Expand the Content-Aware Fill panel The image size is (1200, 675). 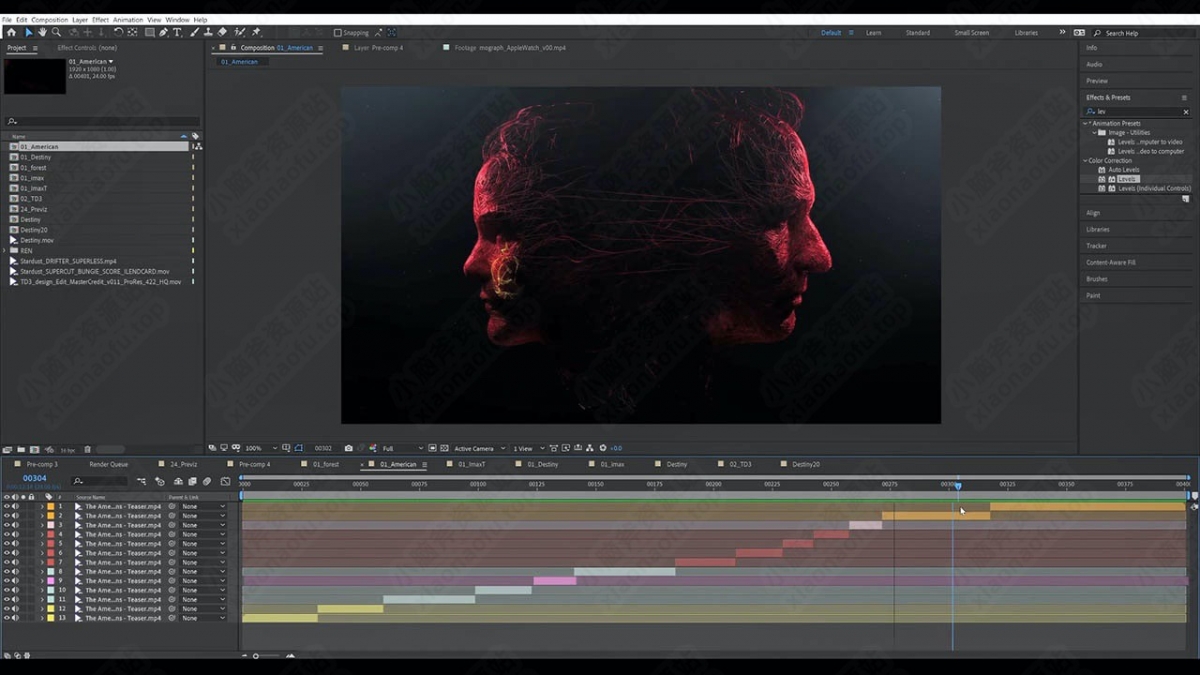(1111, 262)
